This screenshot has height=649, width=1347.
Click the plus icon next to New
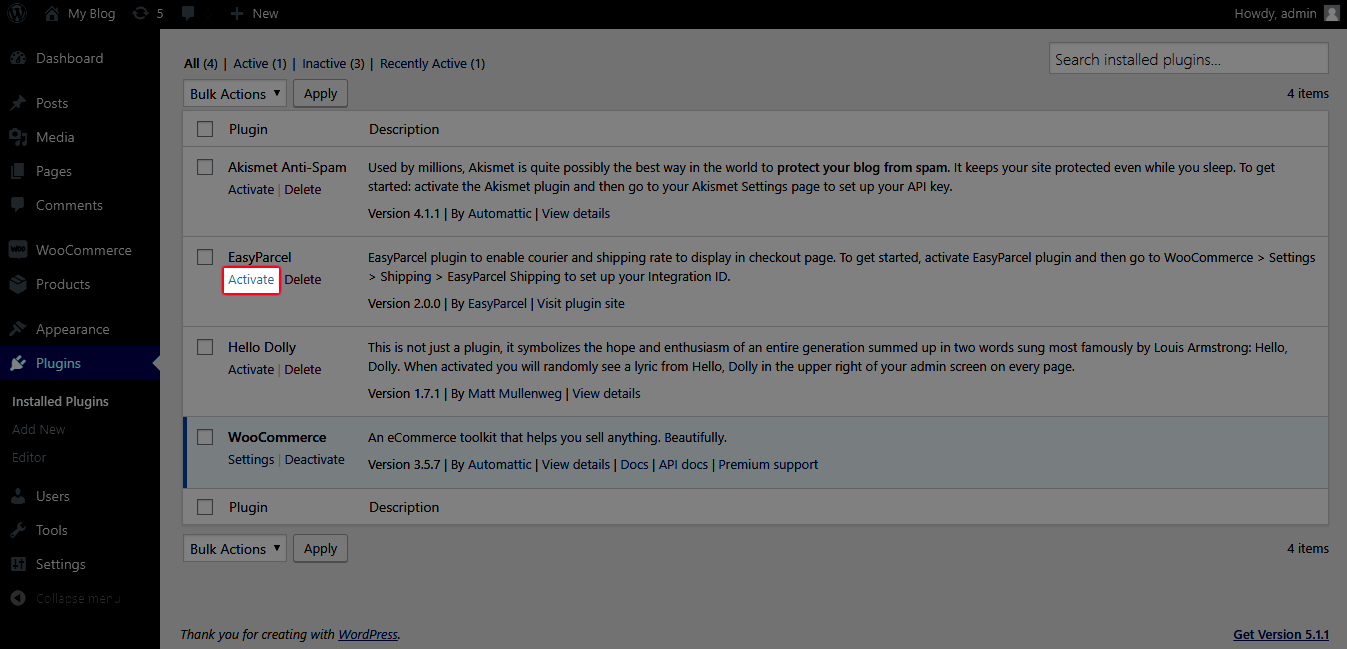click(x=236, y=13)
